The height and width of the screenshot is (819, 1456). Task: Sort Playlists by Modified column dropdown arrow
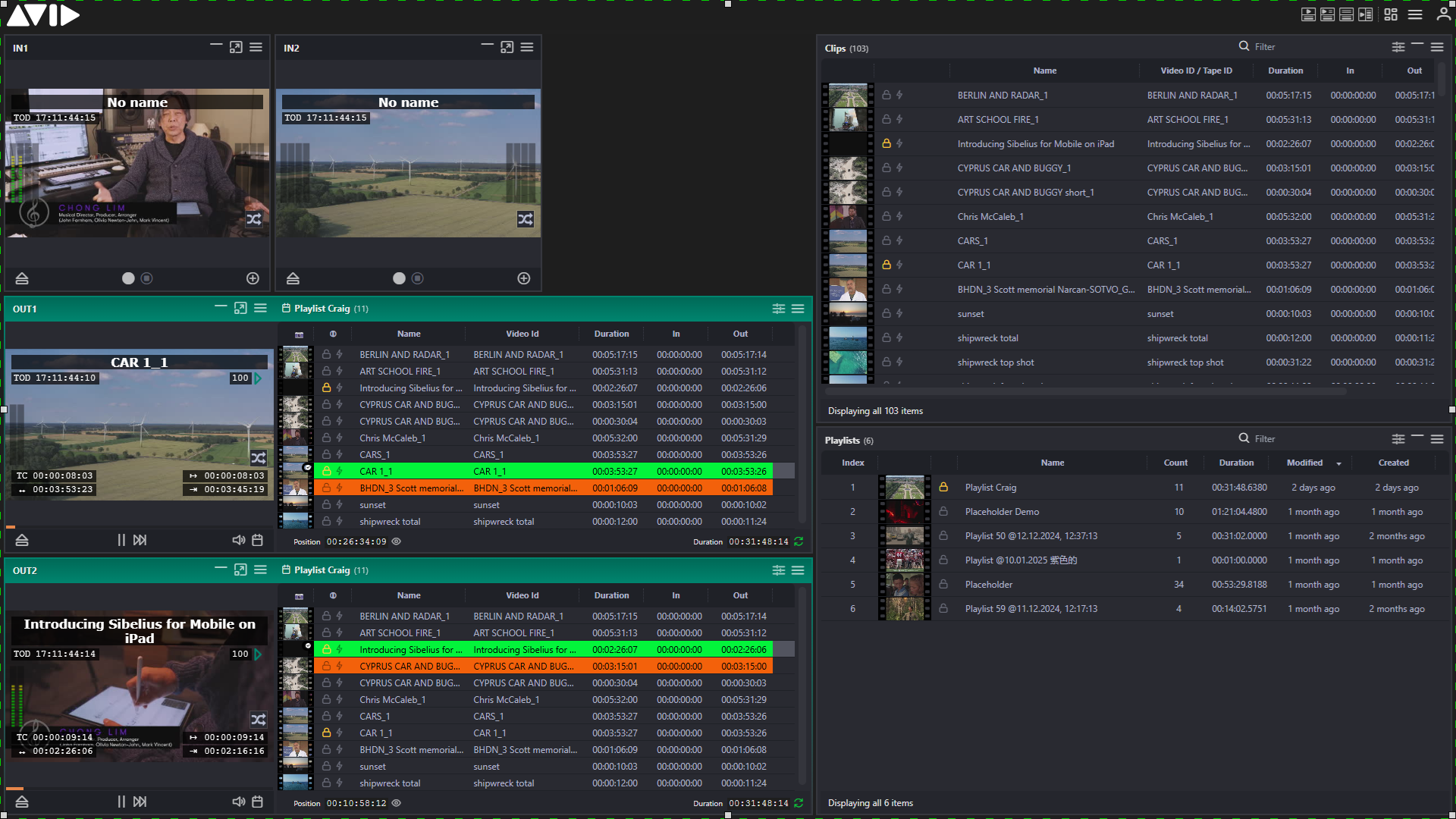pos(1339,463)
